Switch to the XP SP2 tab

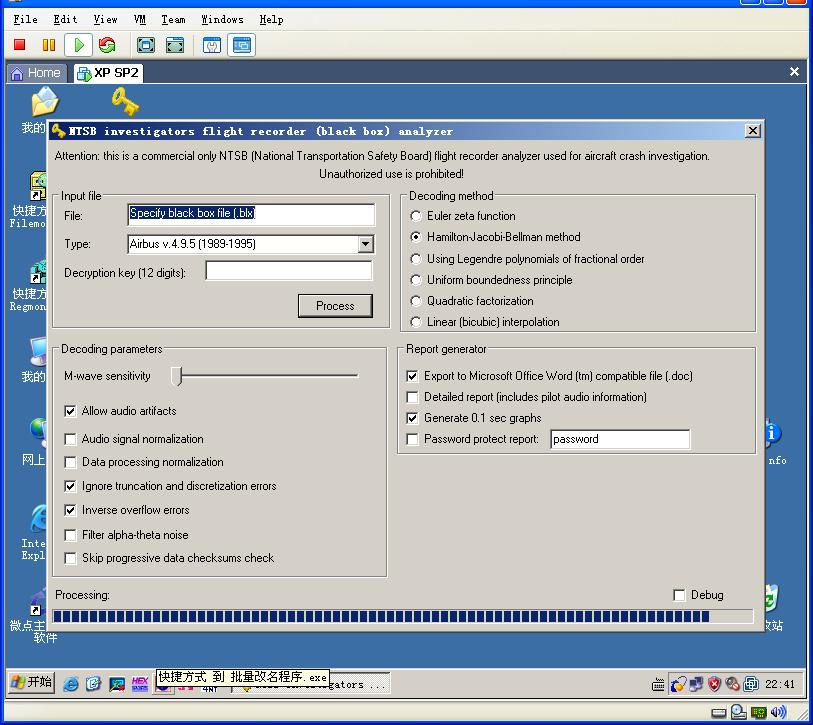[108, 73]
